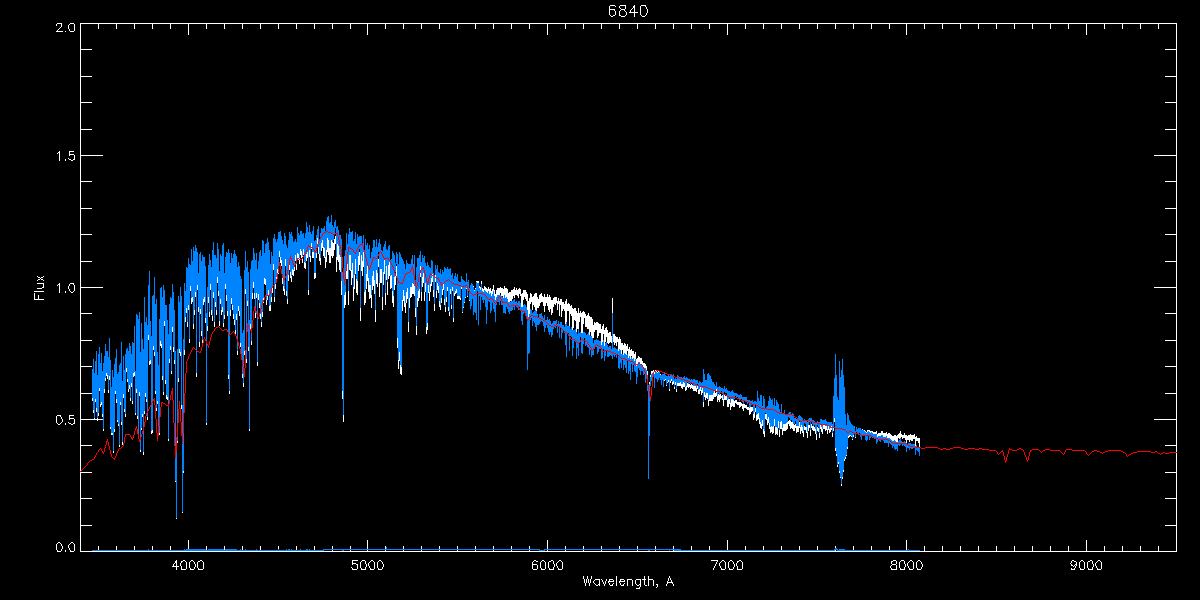Click the 0.0 flux tick label
This screenshot has width=1200, height=600.
point(66,548)
